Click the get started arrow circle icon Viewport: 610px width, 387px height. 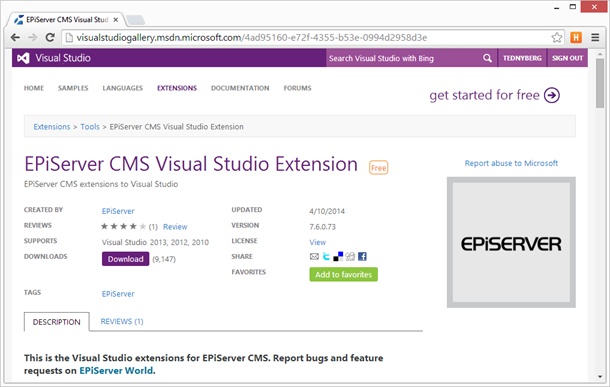click(552, 95)
